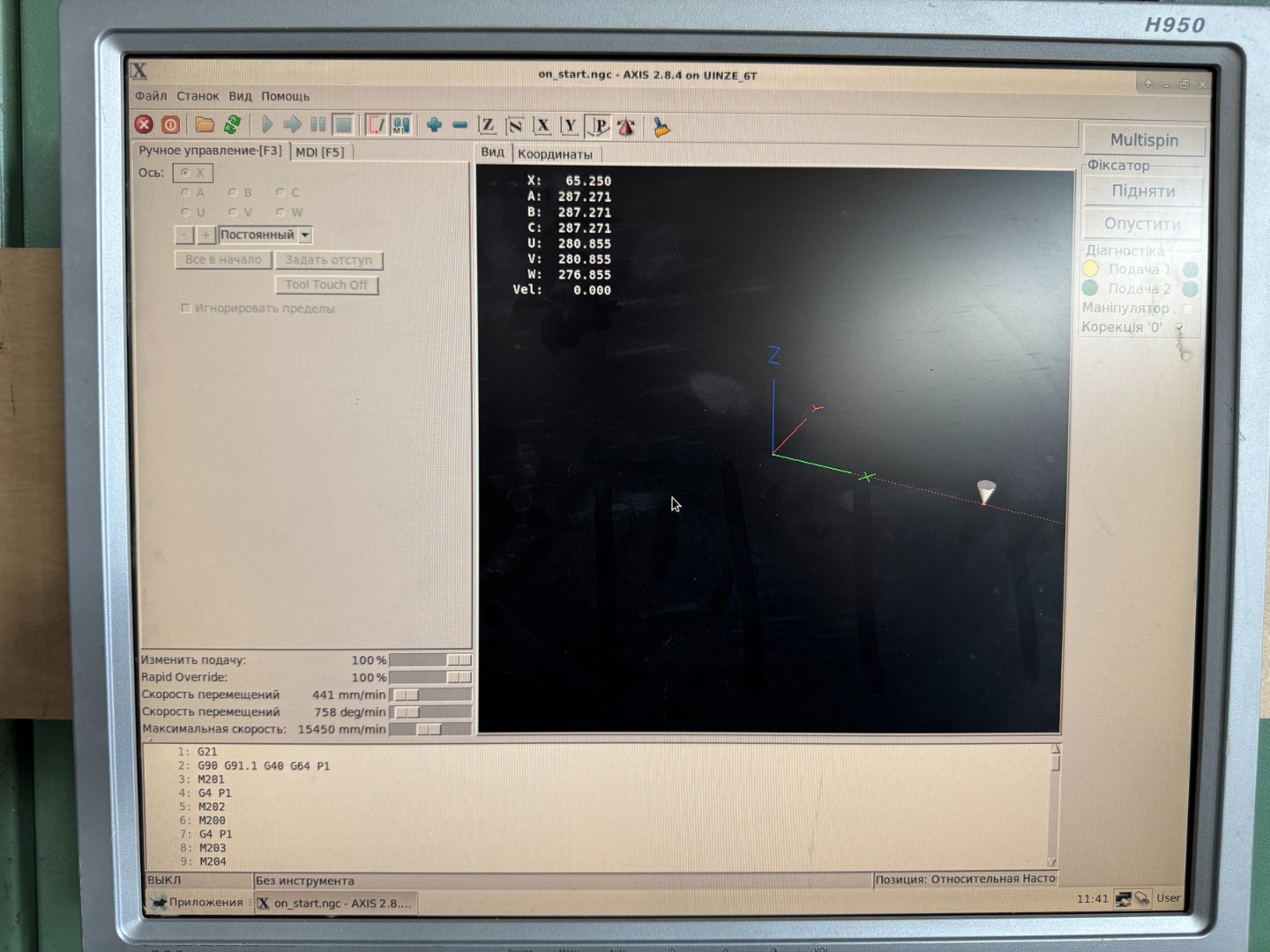Switch to the MDI [F5] tab
Image resolution: width=1270 pixels, height=952 pixels.
tap(320, 152)
